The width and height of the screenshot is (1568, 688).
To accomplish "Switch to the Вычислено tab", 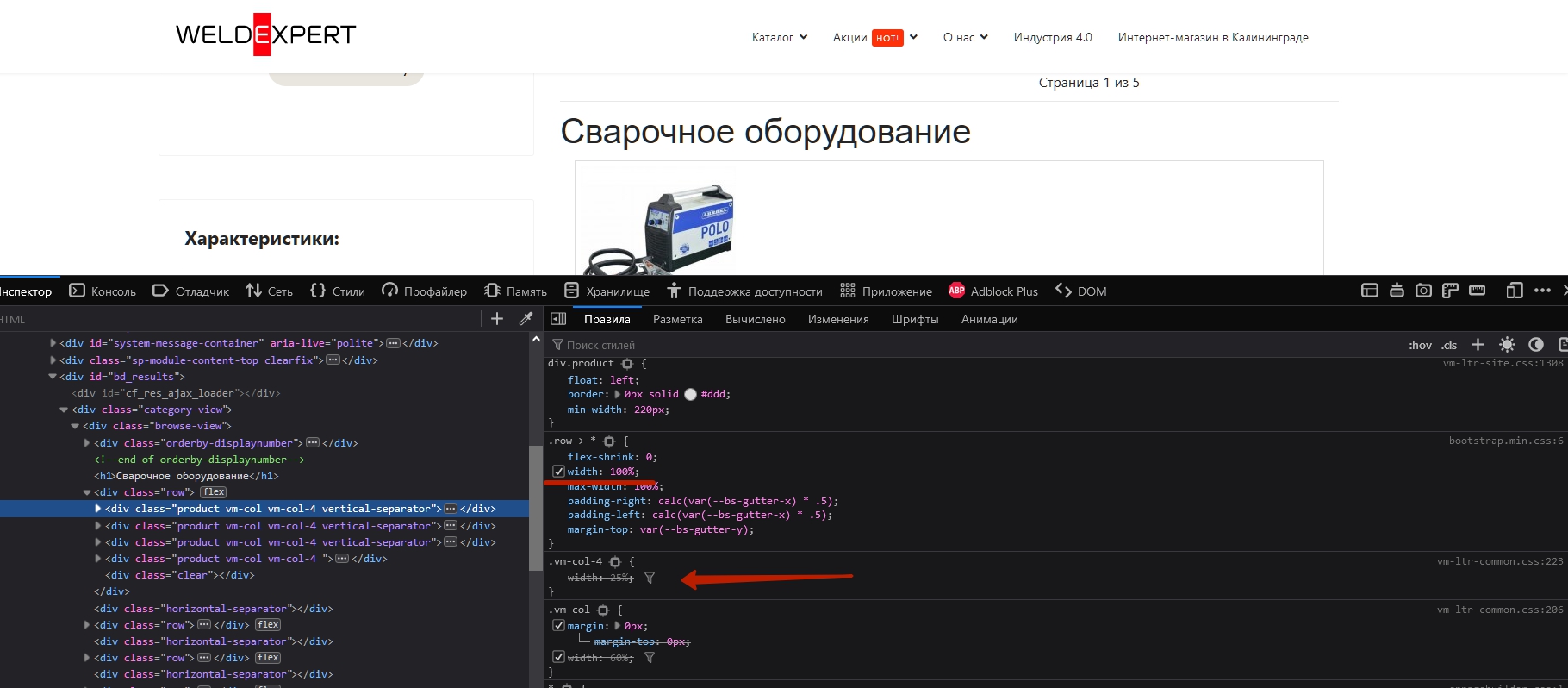I will (755, 319).
